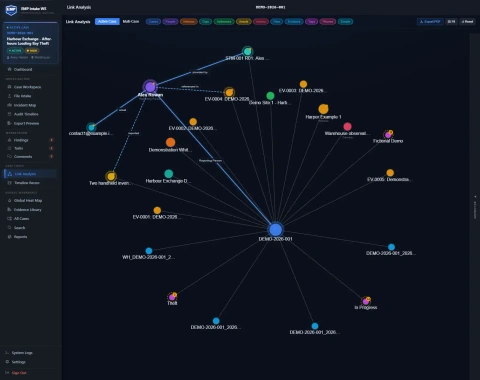The height and width of the screenshot is (380, 480).
Task: Select the Harper Example 1 node
Action: (323, 109)
